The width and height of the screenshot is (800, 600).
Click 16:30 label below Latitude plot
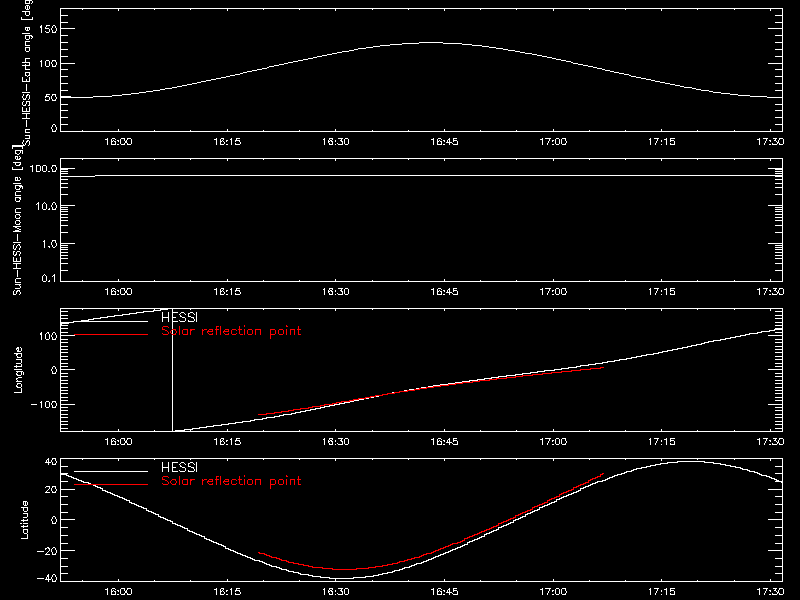(336, 592)
